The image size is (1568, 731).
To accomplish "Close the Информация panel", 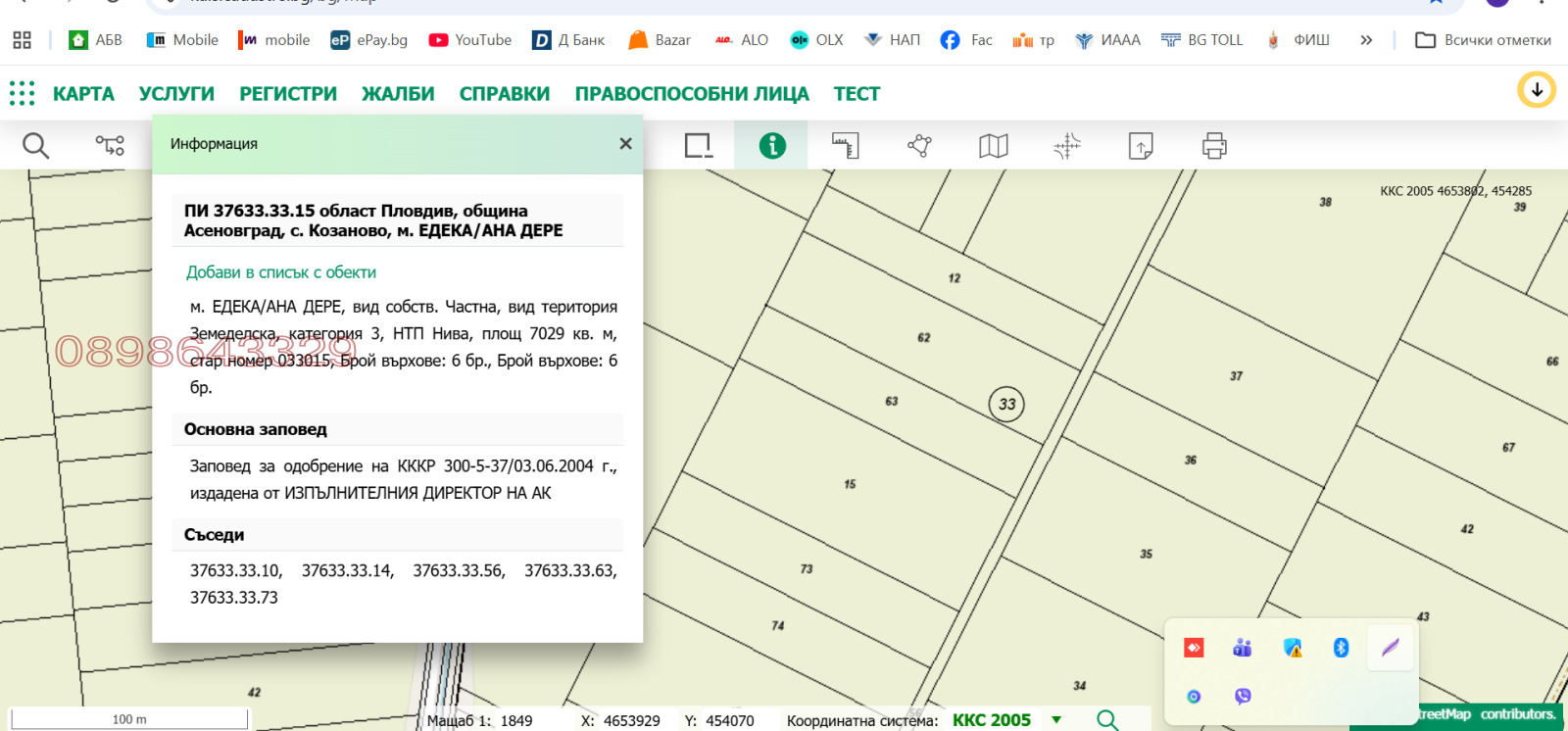I will pos(625,144).
